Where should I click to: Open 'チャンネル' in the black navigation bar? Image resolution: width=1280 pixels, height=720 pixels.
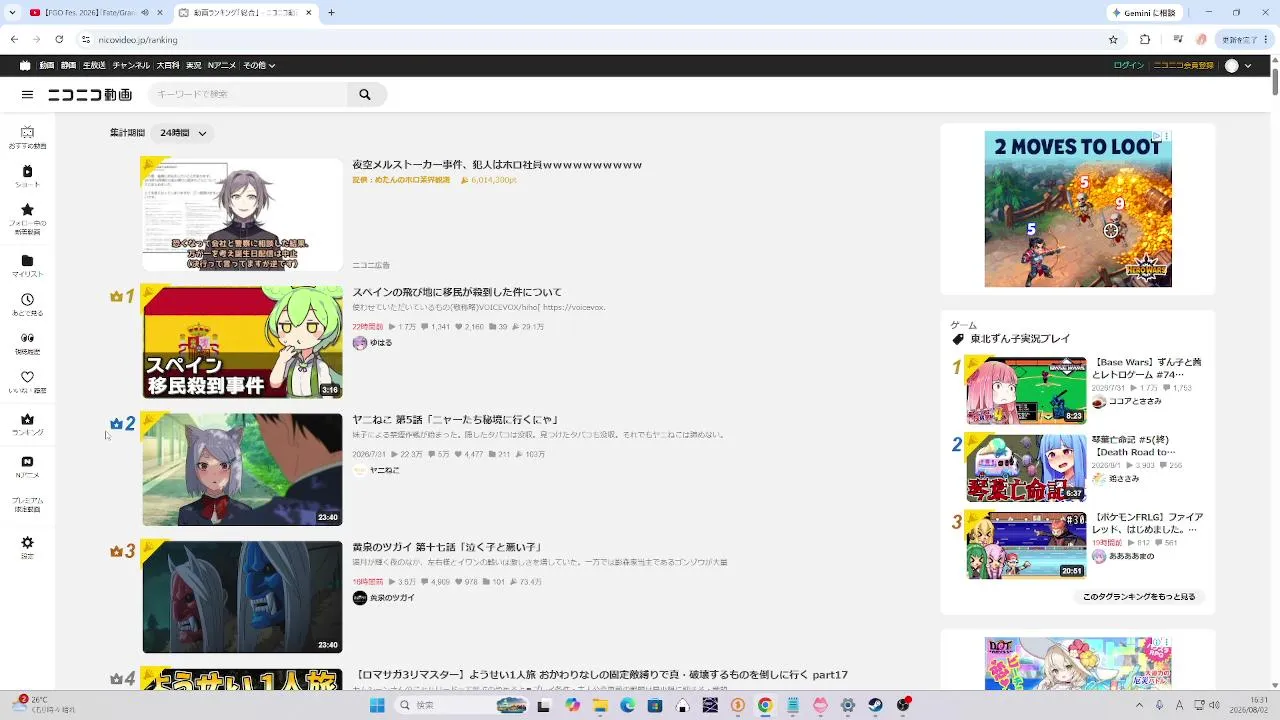(x=131, y=66)
